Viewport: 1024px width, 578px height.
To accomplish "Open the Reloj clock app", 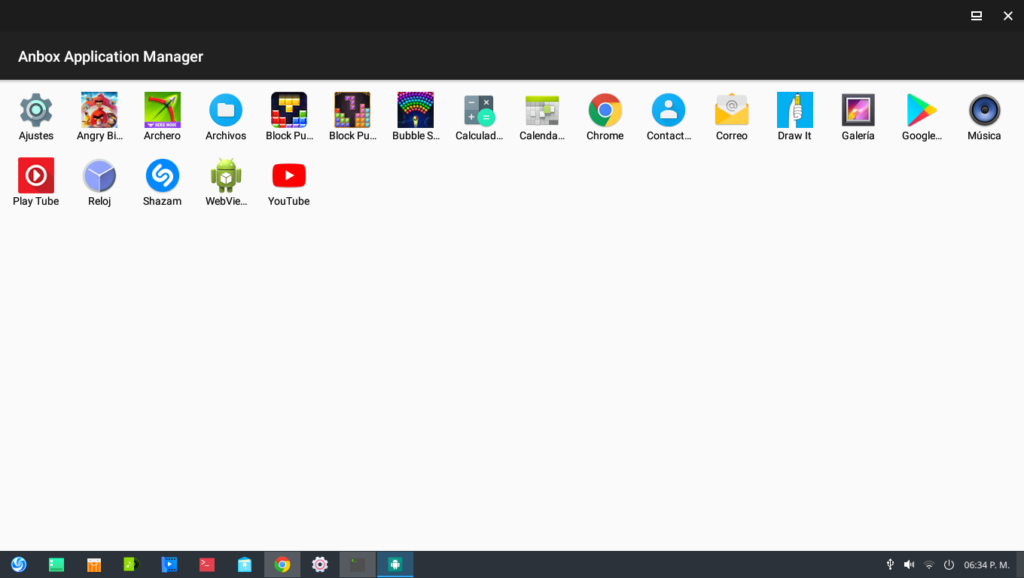I will tap(99, 177).
